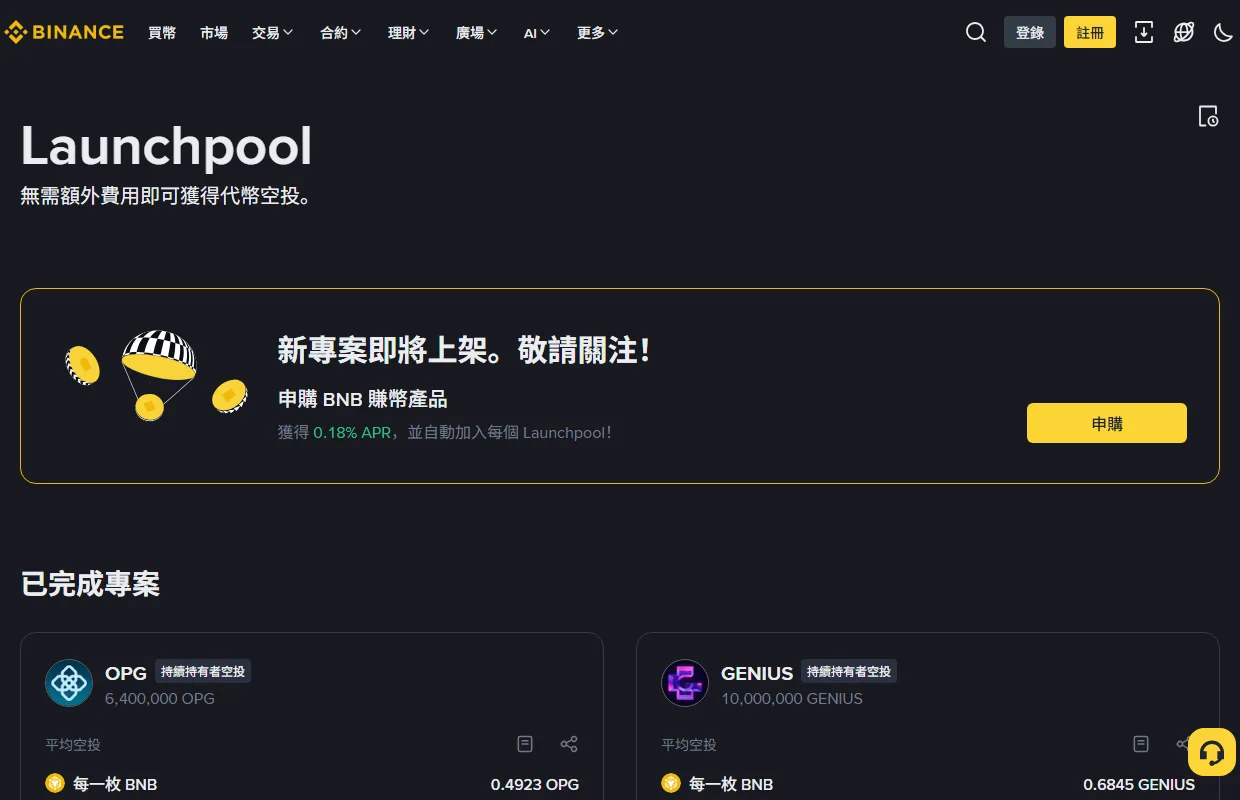Expand the 更多 dropdown menu

598,33
